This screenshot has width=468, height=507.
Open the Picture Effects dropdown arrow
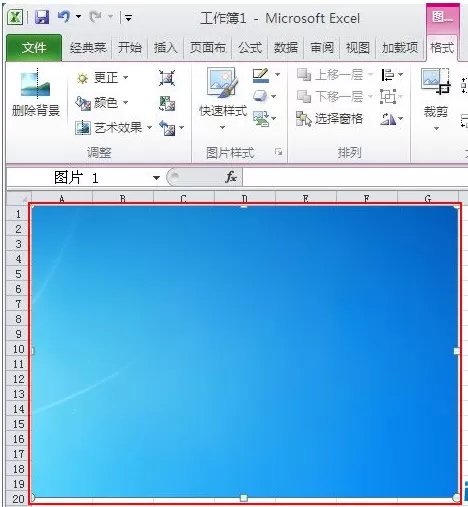click(x=273, y=97)
